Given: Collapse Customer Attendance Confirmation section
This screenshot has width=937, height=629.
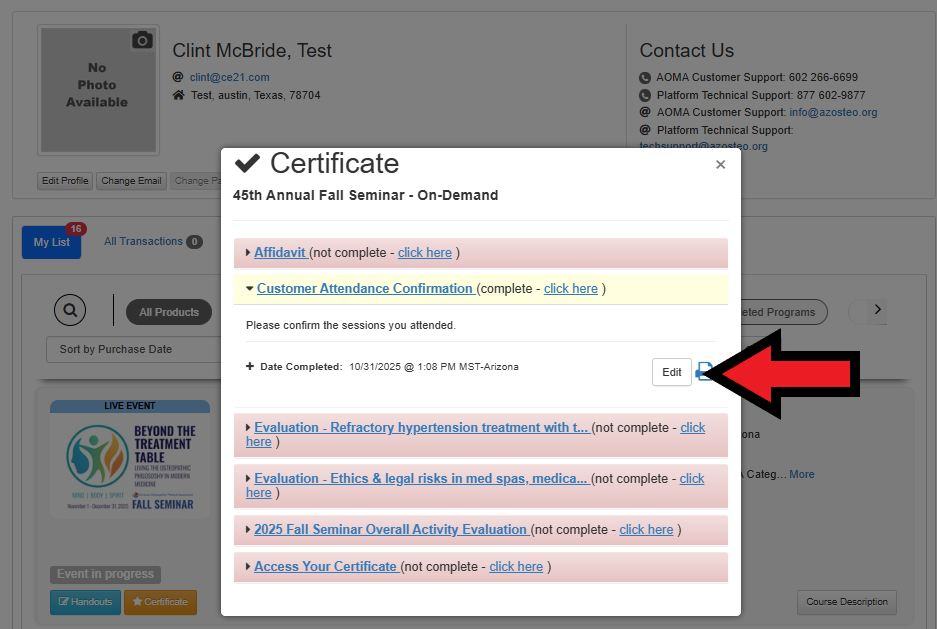Looking at the screenshot, I should pyautogui.click(x=364, y=288).
